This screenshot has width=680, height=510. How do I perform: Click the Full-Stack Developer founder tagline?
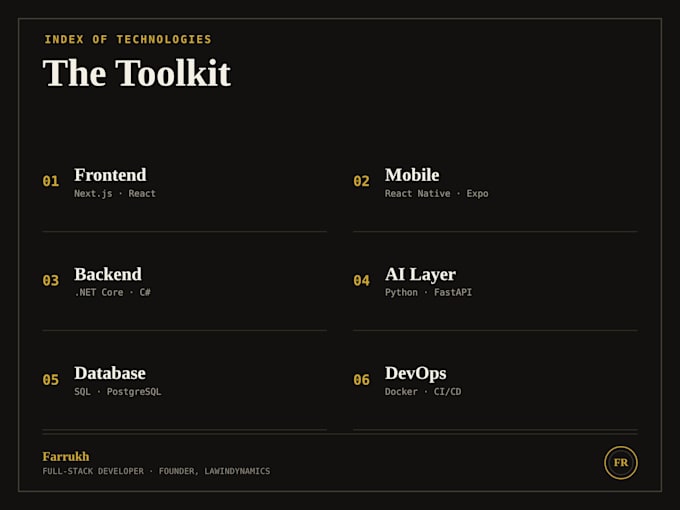156,471
